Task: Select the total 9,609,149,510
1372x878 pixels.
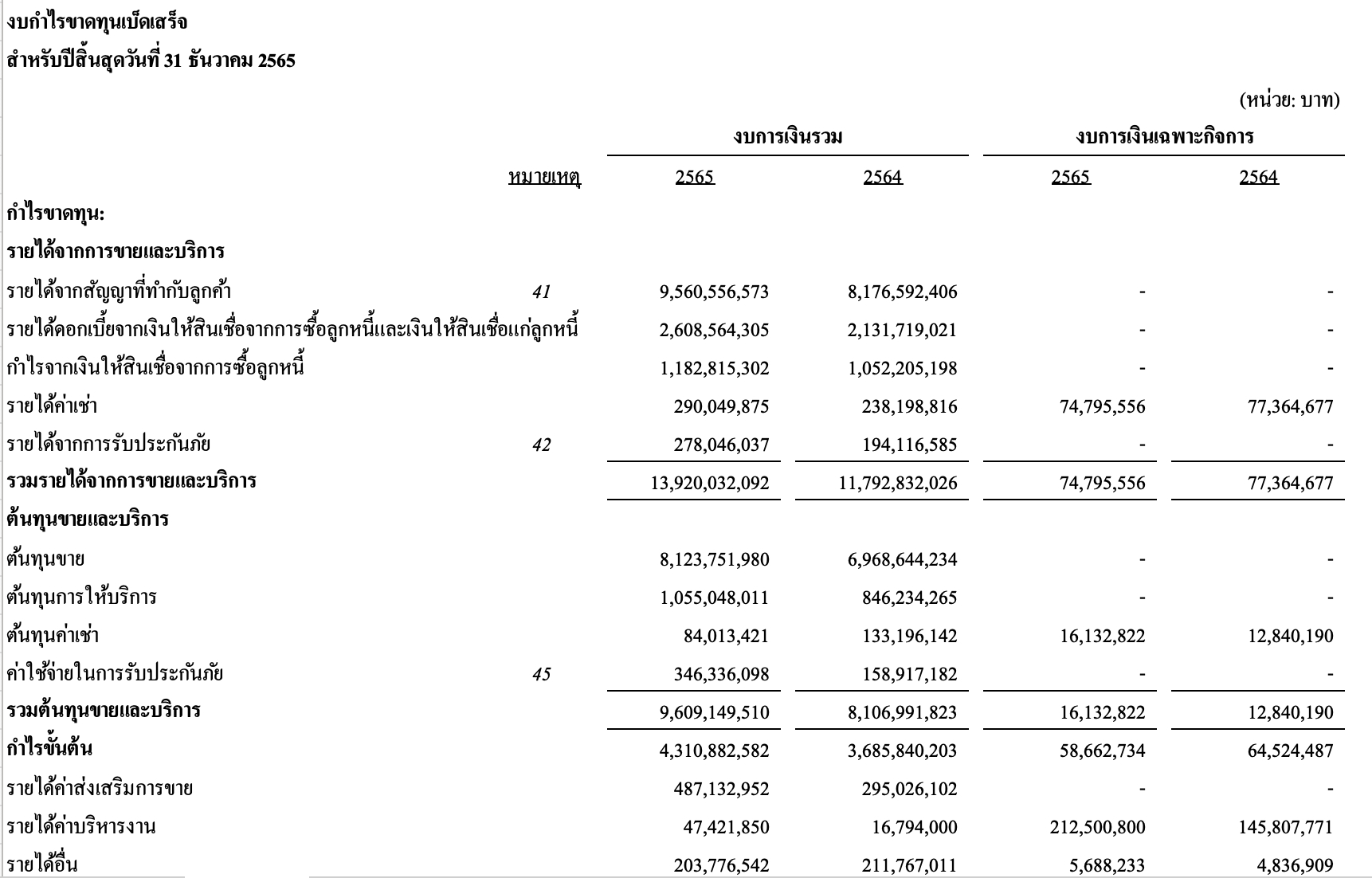Action: pyautogui.click(x=715, y=713)
